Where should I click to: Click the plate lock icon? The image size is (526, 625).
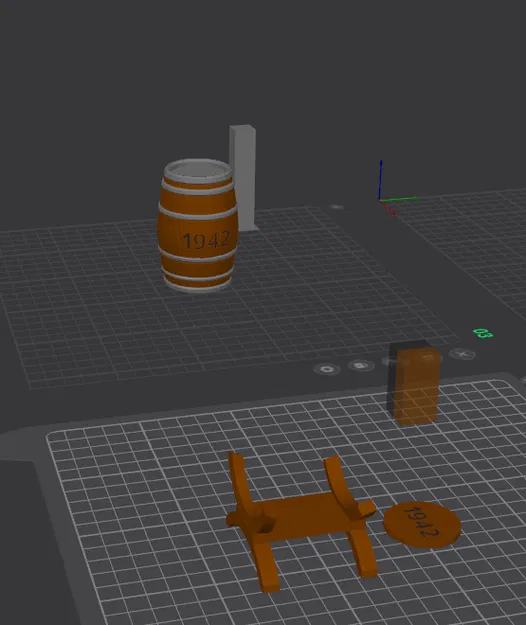(x=361, y=365)
